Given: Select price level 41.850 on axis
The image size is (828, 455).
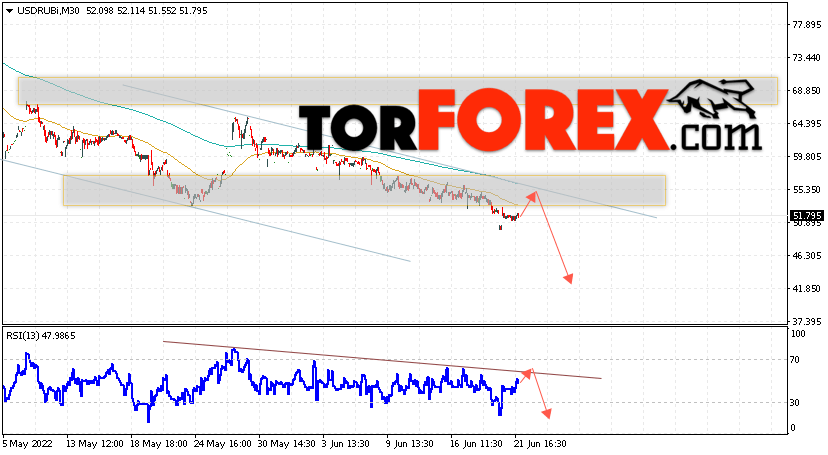Looking at the screenshot, I should [806, 289].
